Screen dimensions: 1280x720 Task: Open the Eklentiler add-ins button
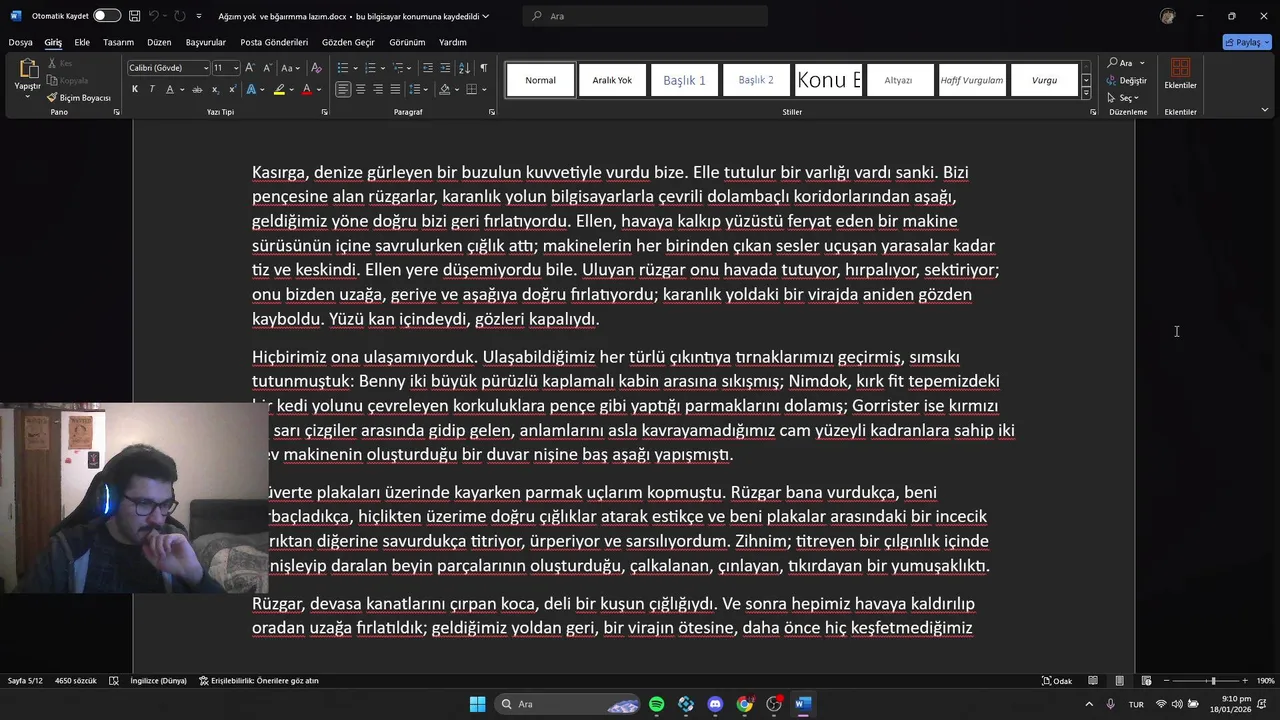point(1180,74)
